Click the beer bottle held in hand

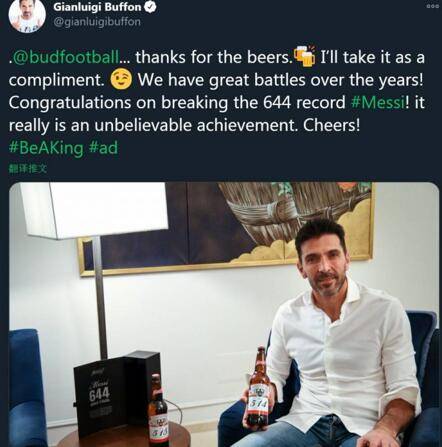coord(259,387)
